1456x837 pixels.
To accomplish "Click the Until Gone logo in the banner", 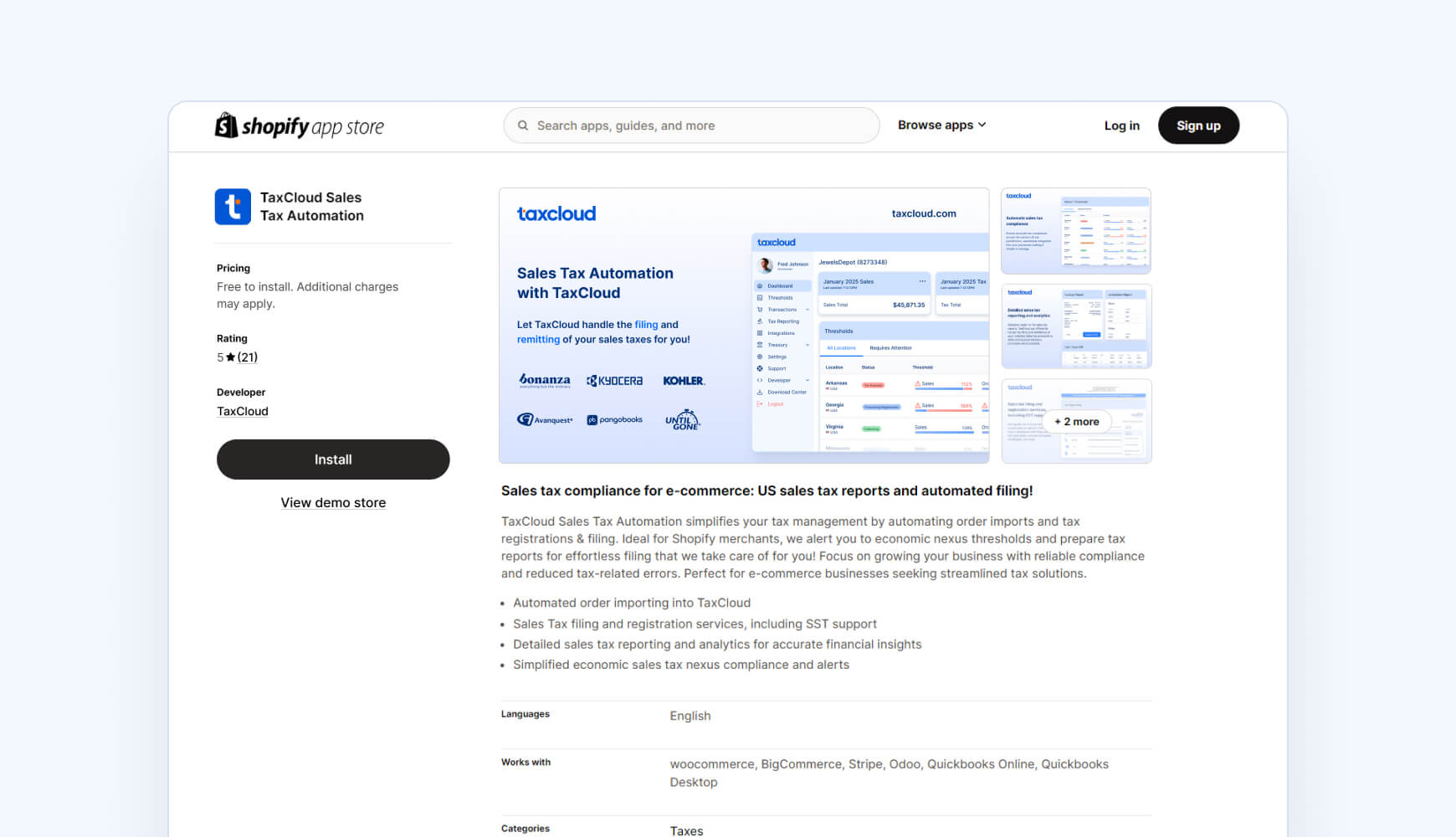I will click(x=683, y=419).
